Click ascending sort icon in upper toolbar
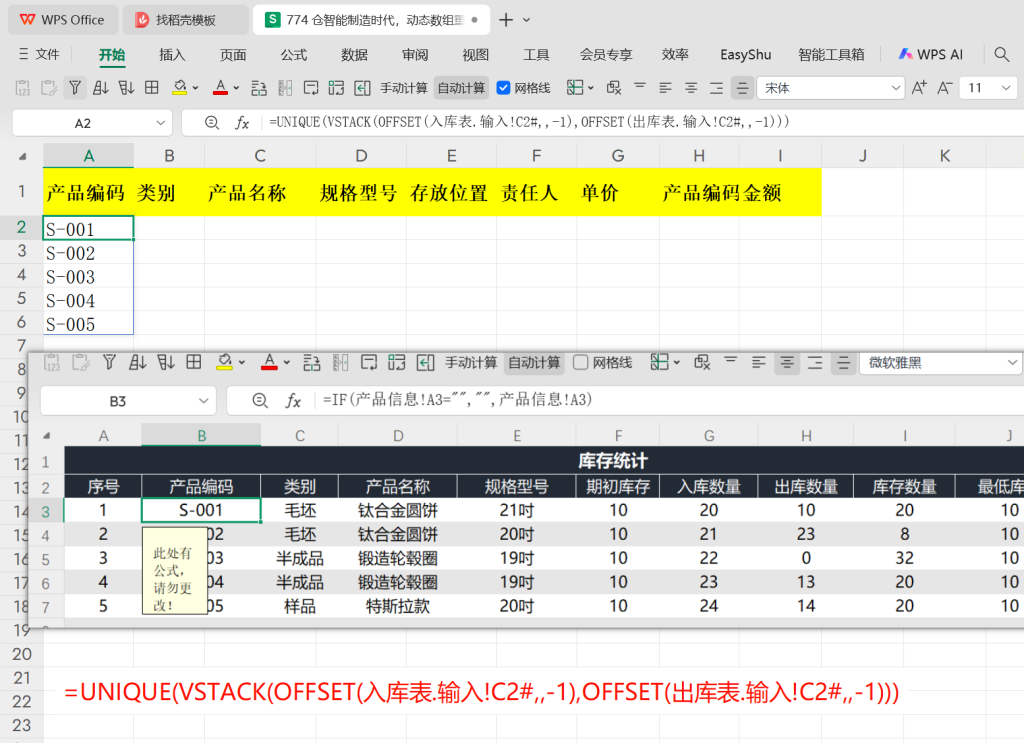This screenshot has height=743, width=1024. click(x=101, y=87)
